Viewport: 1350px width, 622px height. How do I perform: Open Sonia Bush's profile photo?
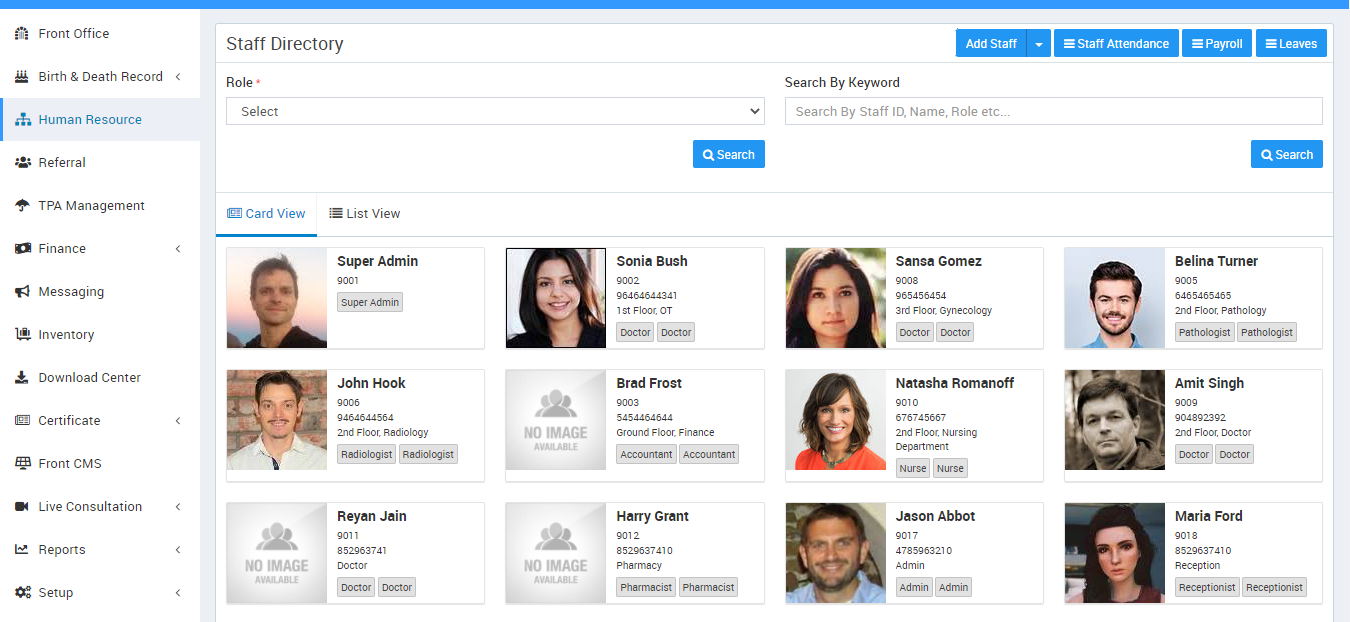pyautogui.click(x=556, y=298)
